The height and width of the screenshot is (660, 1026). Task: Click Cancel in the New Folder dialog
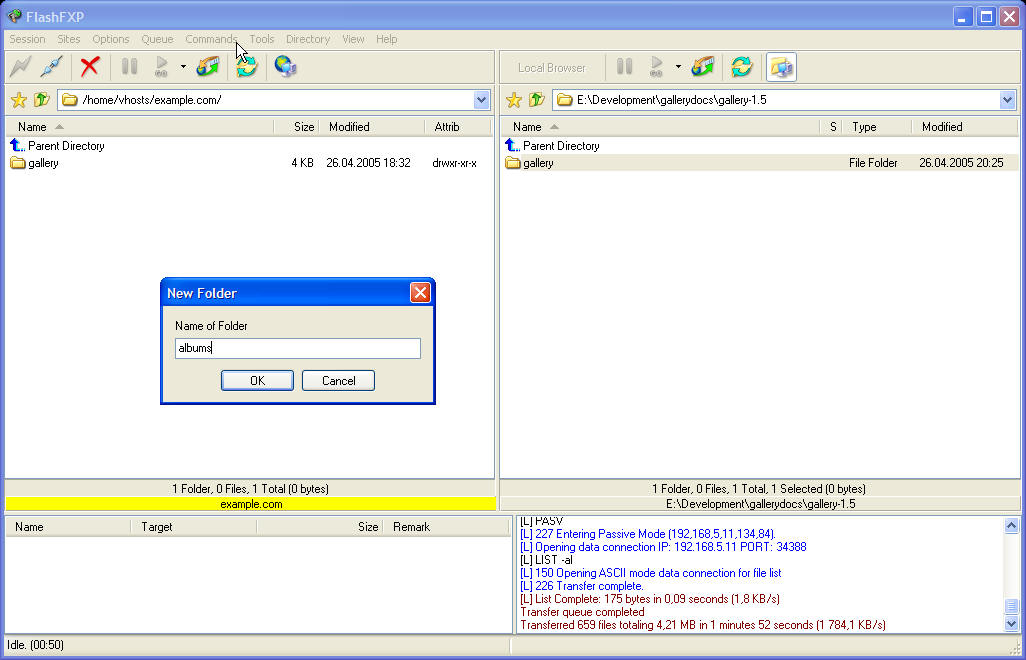pyautogui.click(x=338, y=380)
